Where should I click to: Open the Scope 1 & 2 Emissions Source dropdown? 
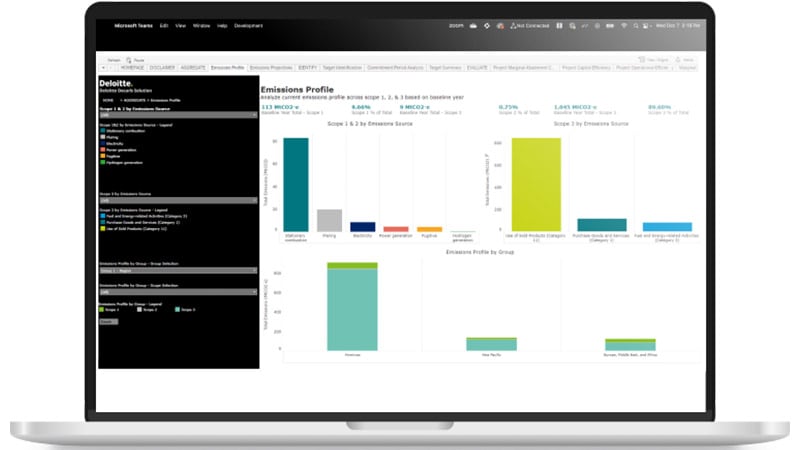[x=178, y=115]
